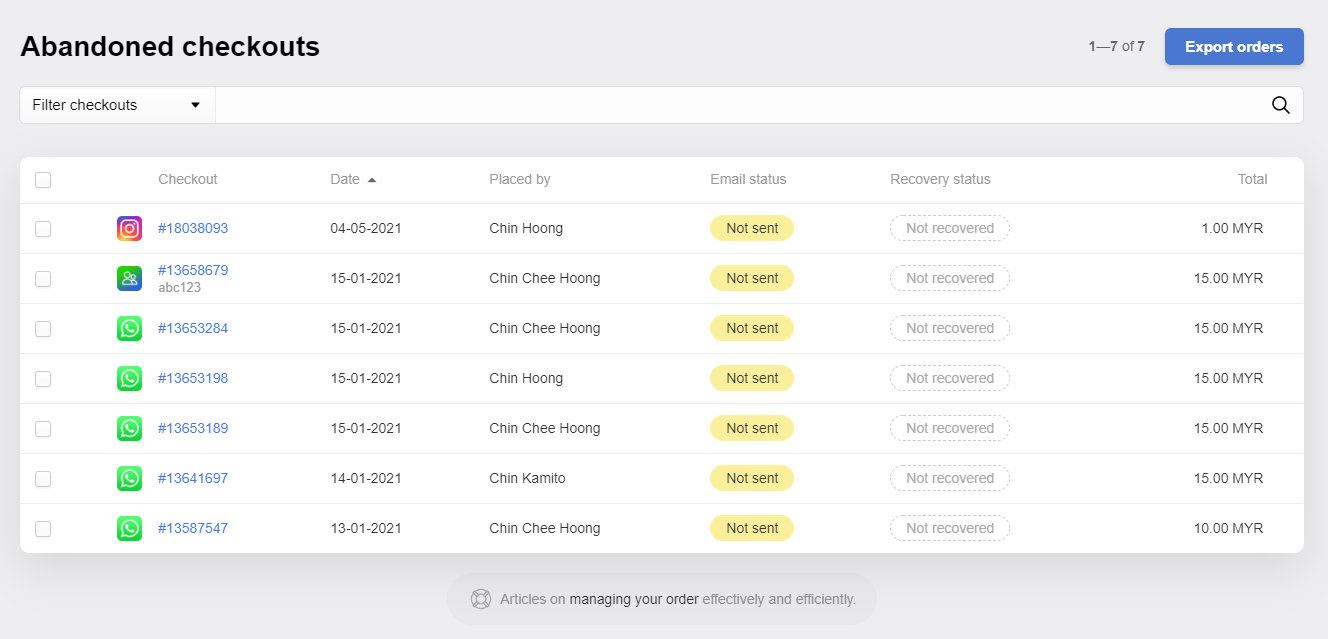Viewport: 1328px width, 639px height.
Task: Click Not recovered status for #13587547
Action: 950,528
